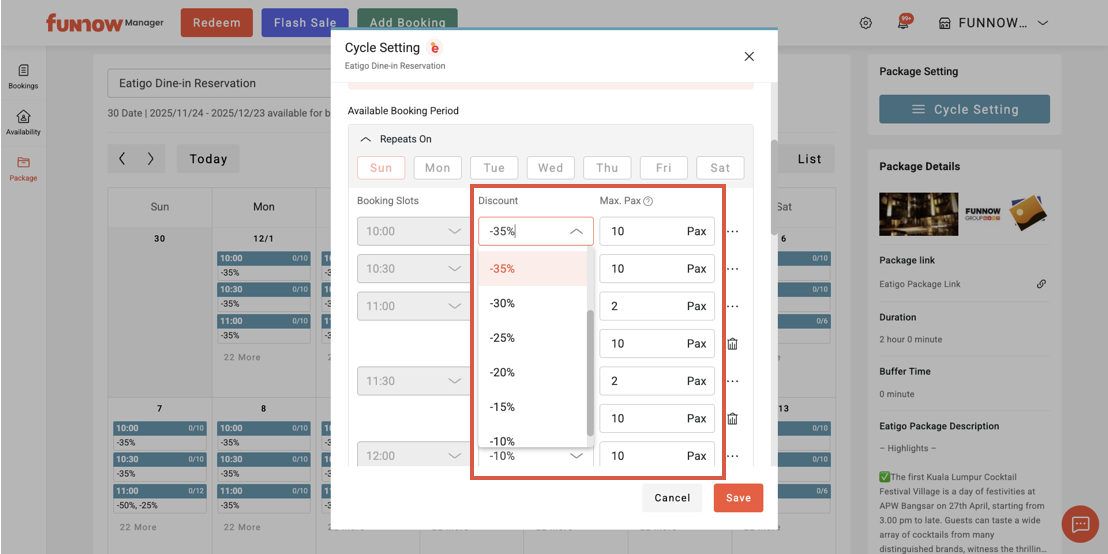Click the Package link chain icon
This screenshot has height=554, width=1108.
pos(1041,284)
